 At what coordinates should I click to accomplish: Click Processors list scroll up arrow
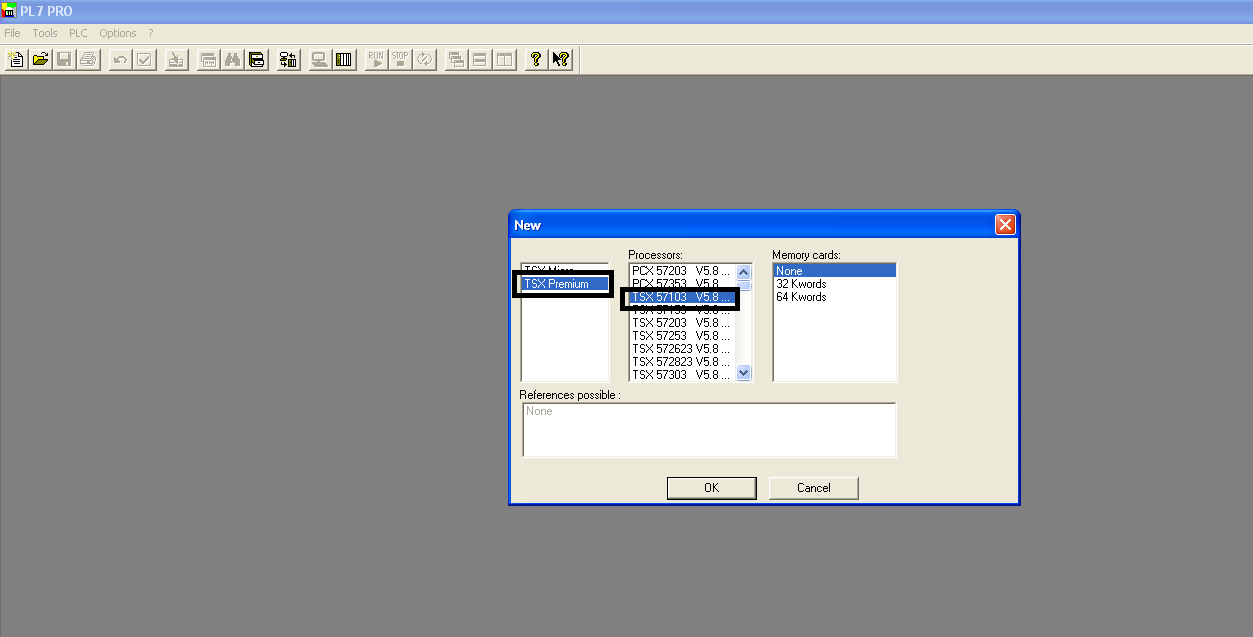(x=743, y=272)
